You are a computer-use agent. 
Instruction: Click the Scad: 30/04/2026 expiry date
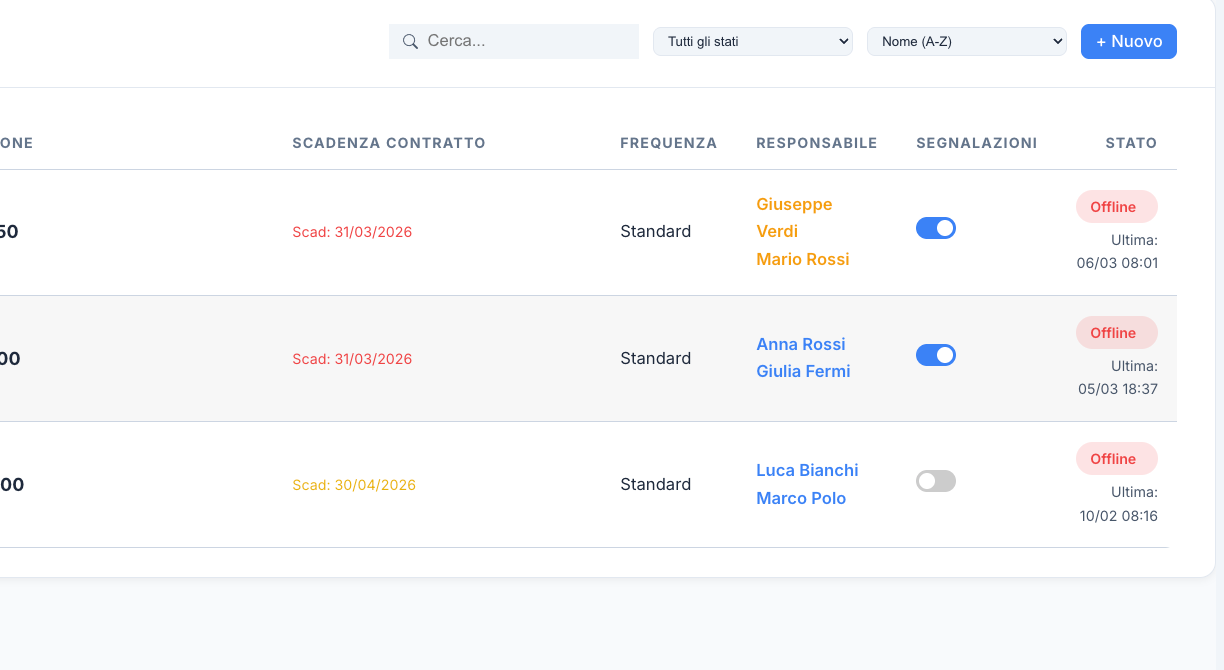[x=354, y=485]
